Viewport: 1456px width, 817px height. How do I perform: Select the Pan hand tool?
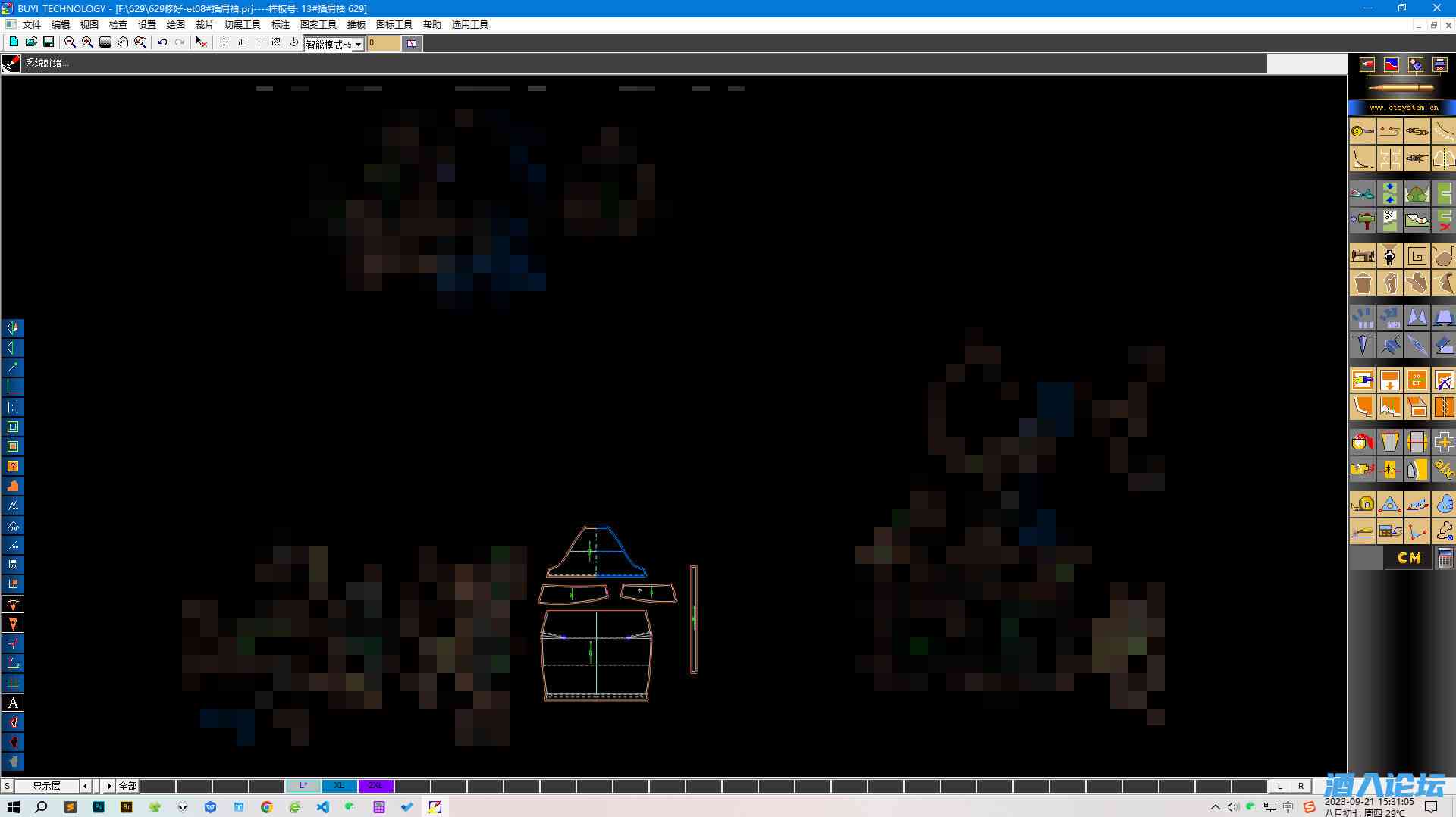click(122, 42)
